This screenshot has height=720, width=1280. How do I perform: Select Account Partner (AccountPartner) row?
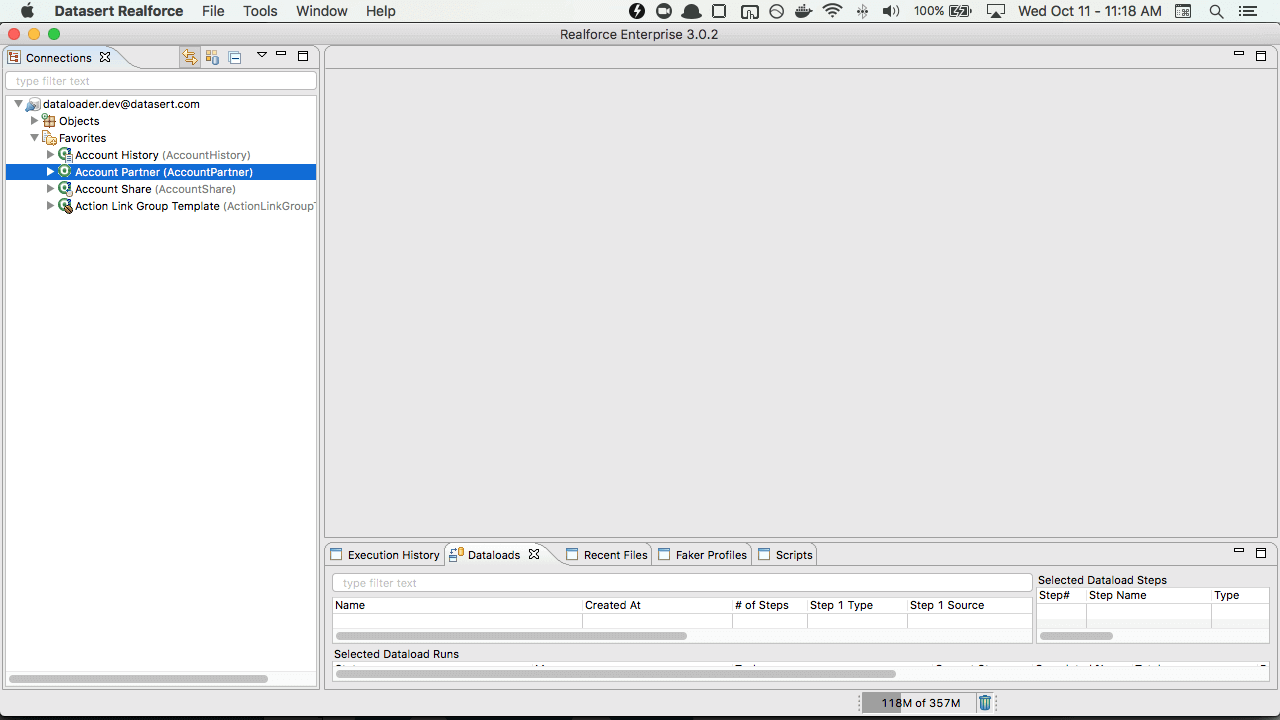tap(161, 172)
